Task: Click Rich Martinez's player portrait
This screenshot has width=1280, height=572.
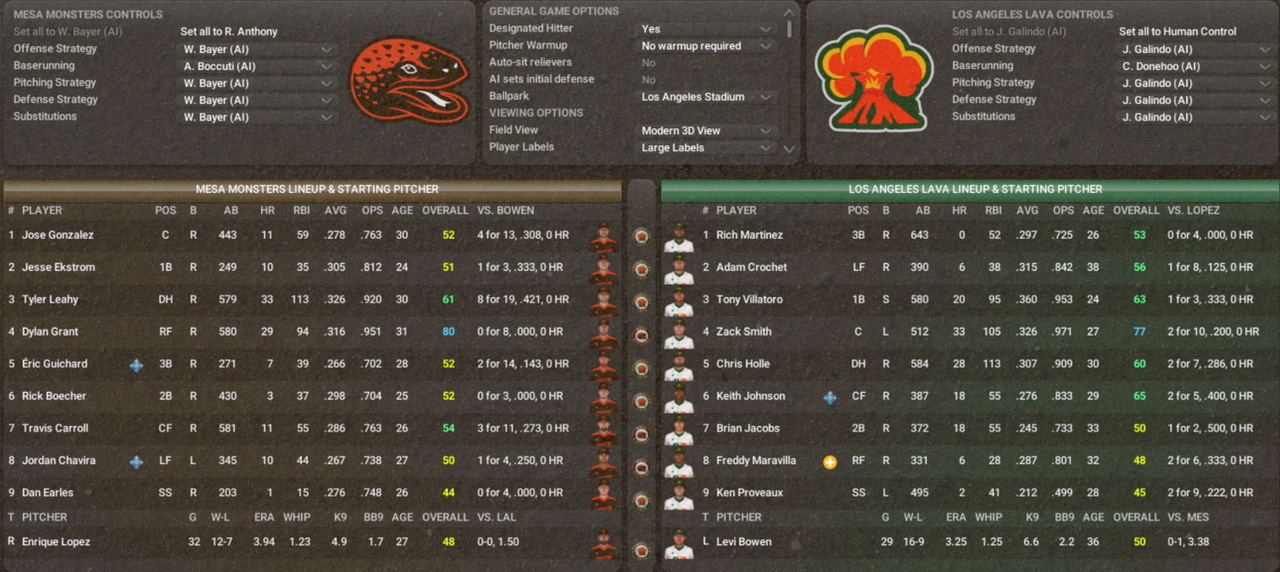Action: [x=679, y=236]
